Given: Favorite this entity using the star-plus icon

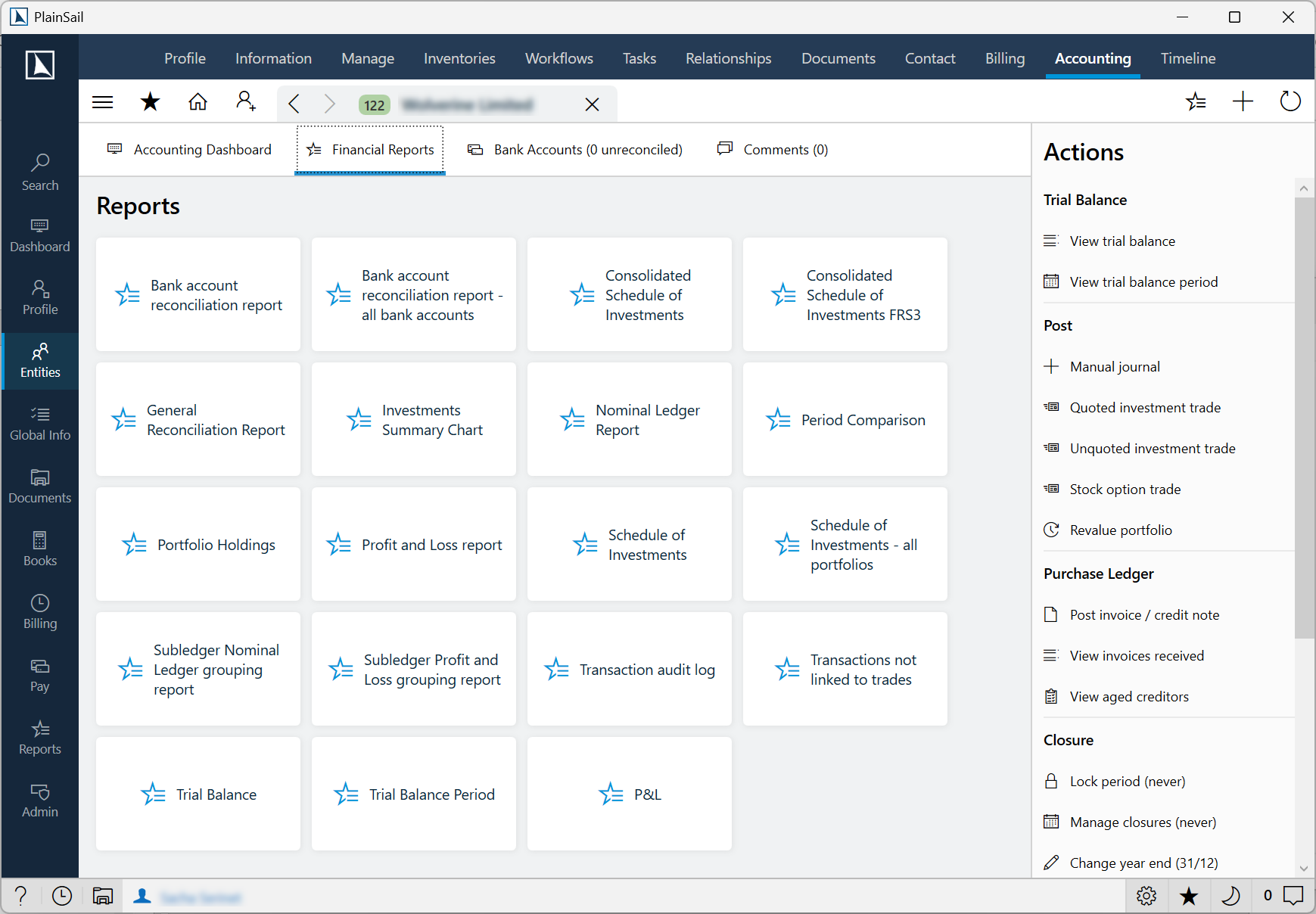Looking at the screenshot, I should (1196, 101).
